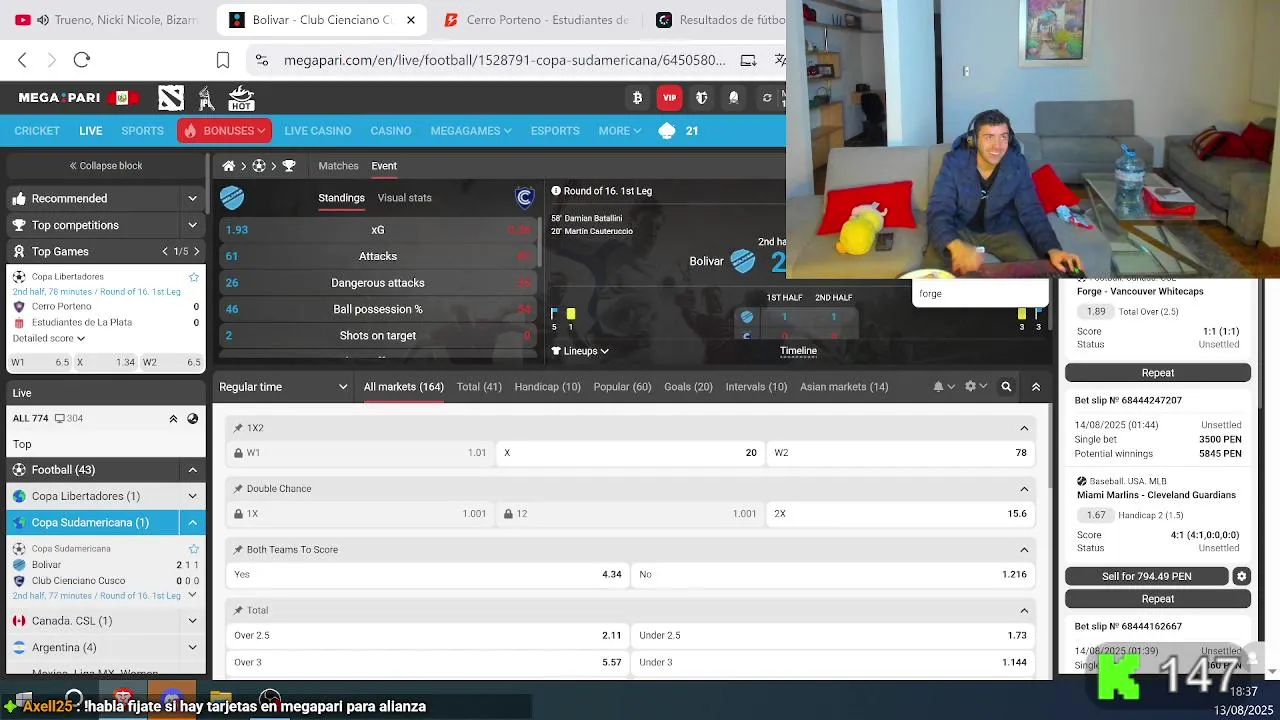Viewport: 1280px width, 720px height.
Task: Open the cricket batsman shortcut icon
Action: click(x=206, y=98)
